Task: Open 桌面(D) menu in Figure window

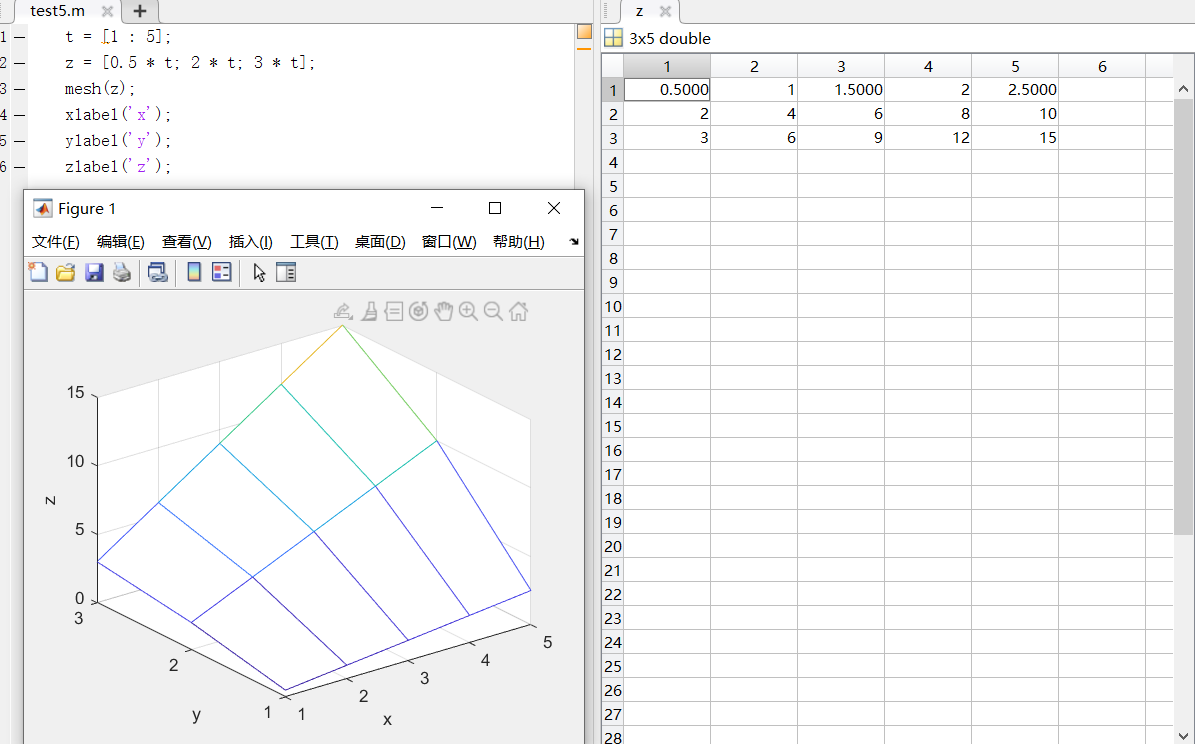Action: [380, 242]
